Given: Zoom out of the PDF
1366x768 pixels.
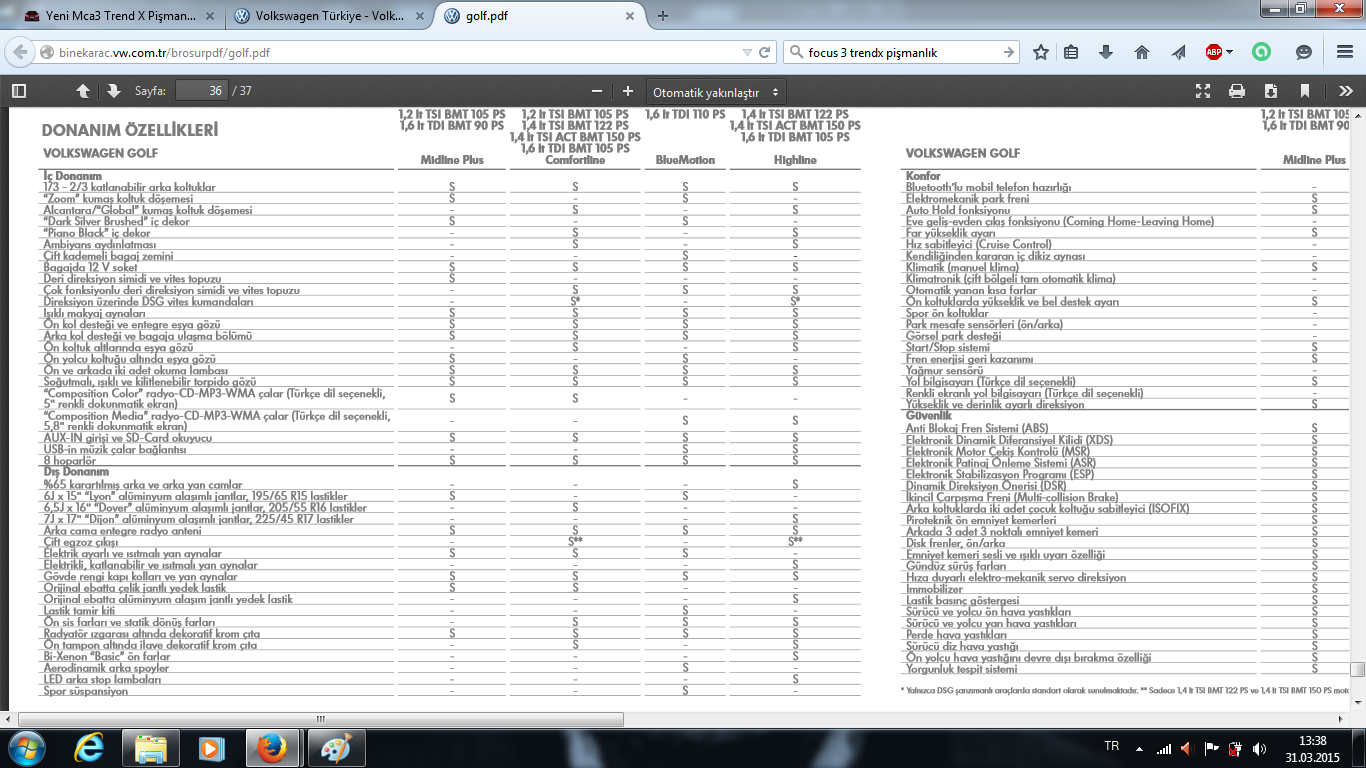Looking at the screenshot, I should (597, 91).
